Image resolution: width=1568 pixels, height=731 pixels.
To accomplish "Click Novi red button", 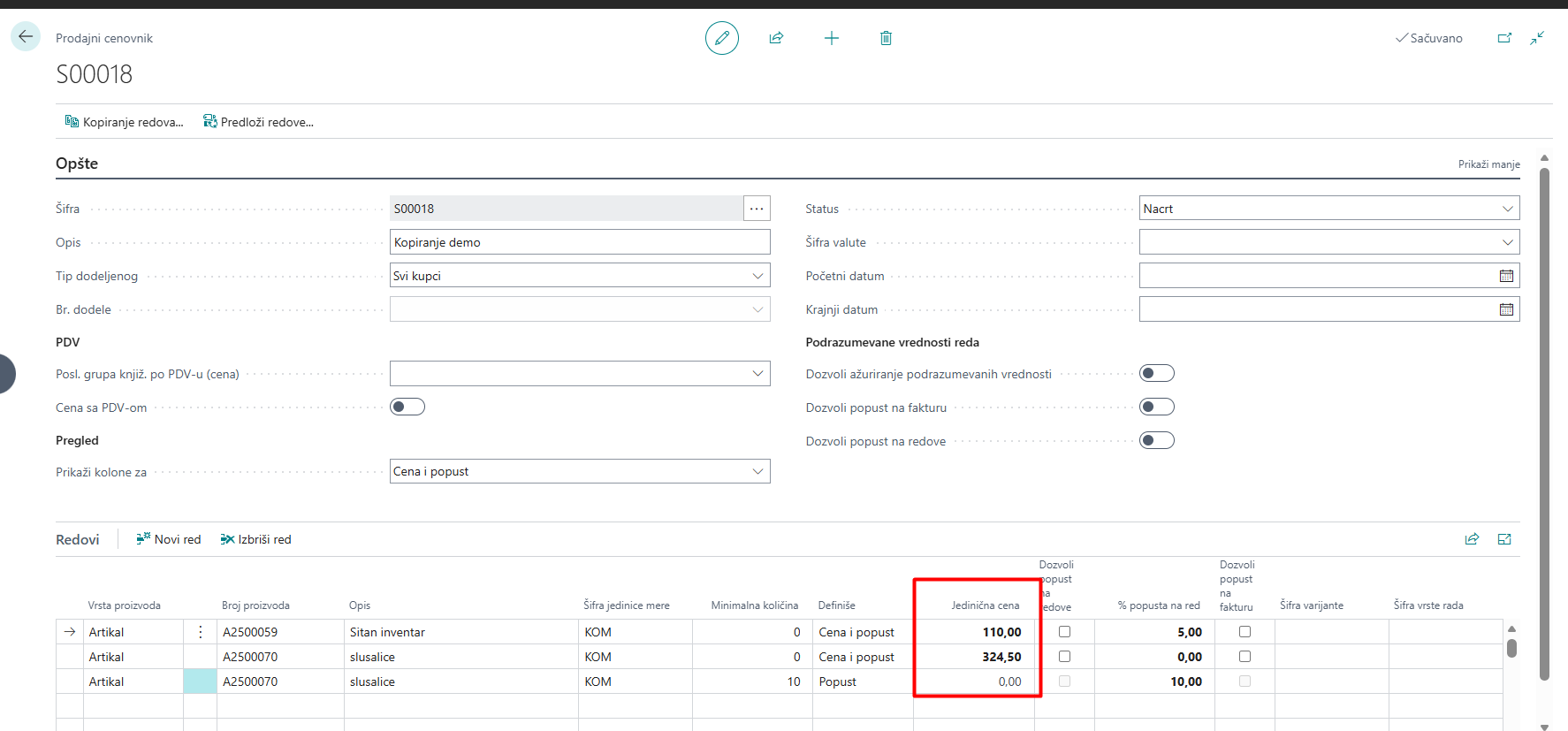I will point(169,539).
